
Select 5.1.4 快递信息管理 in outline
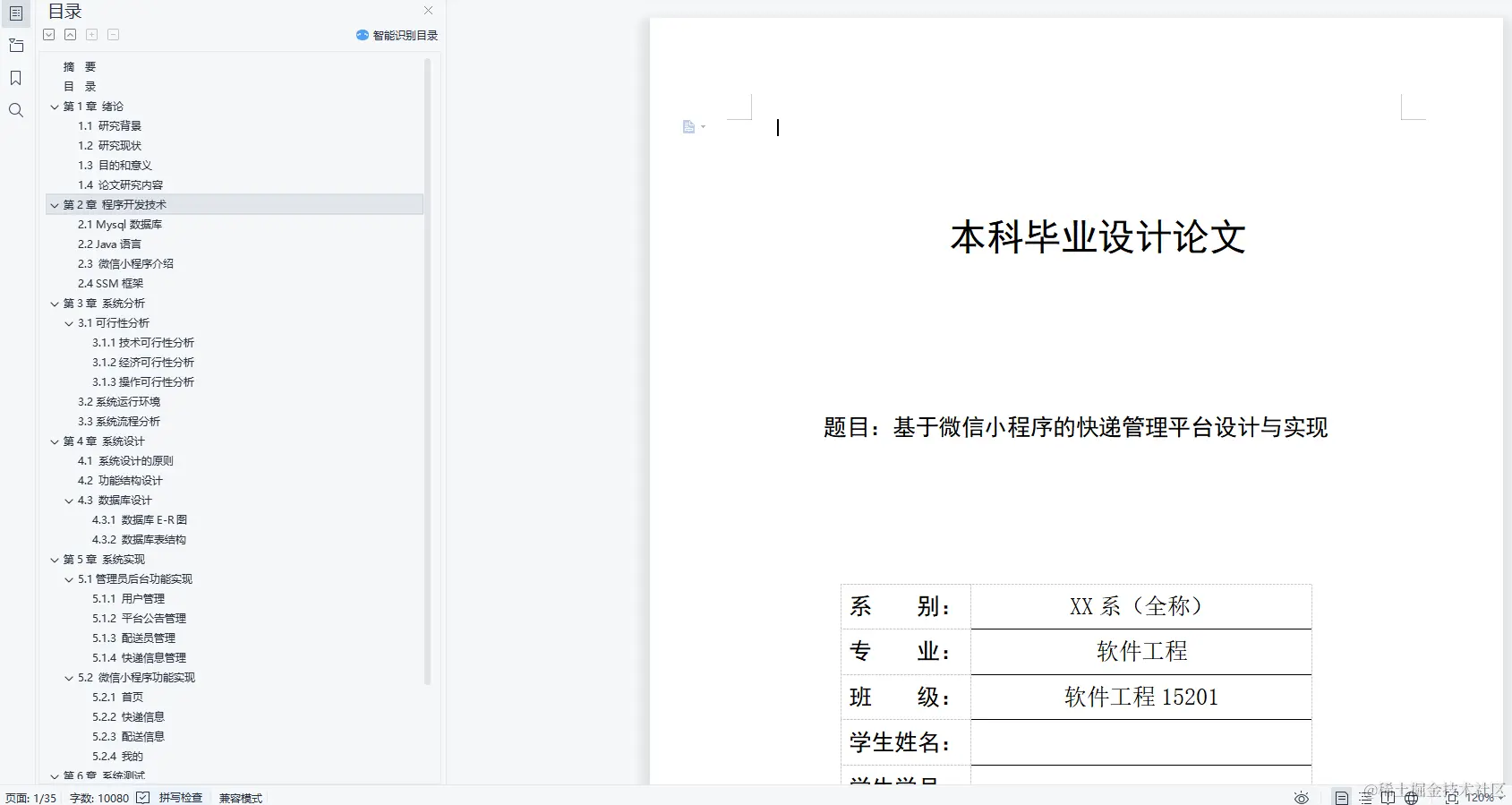point(139,658)
